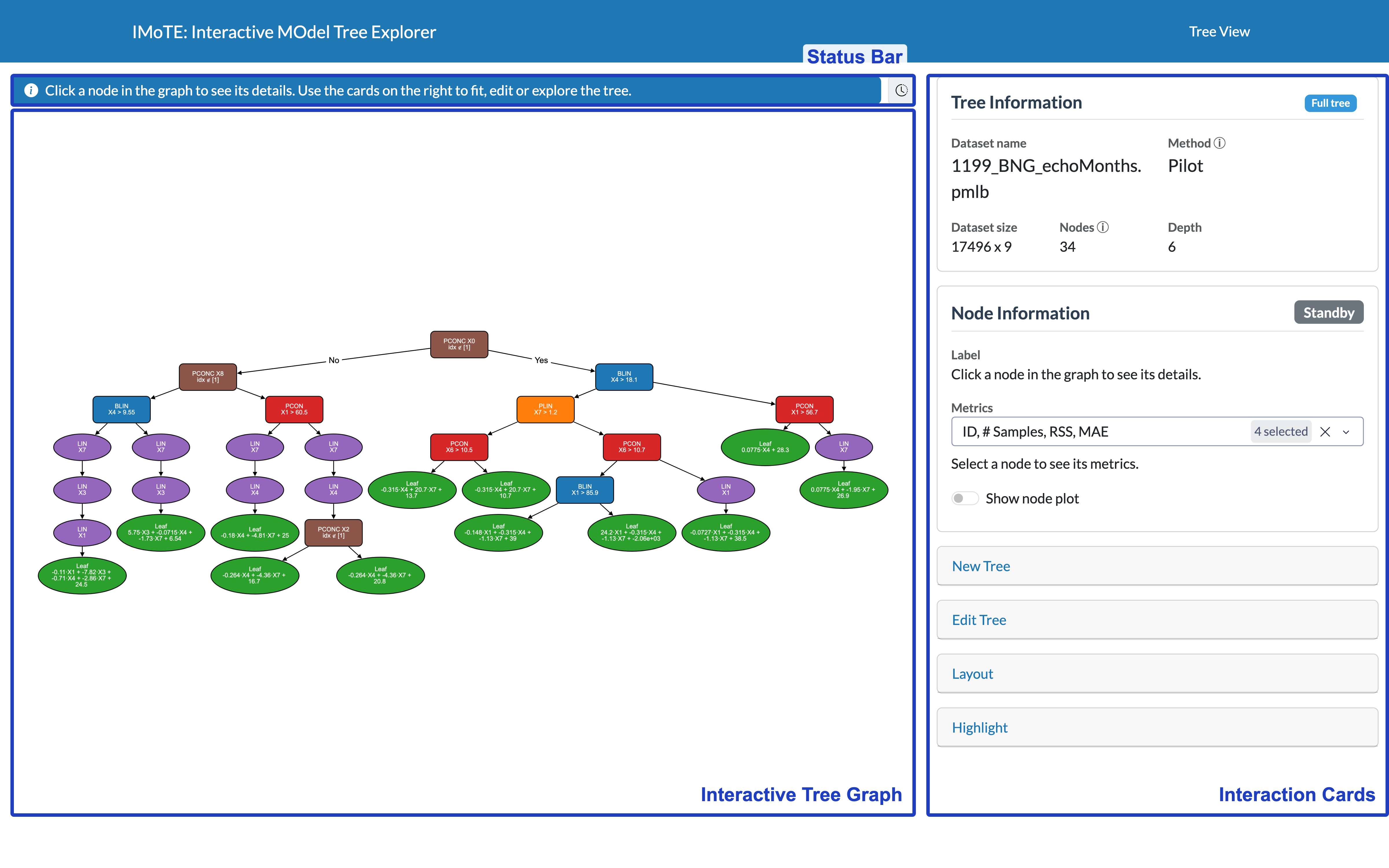This screenshot has height=868, width=1389.
Task: Open the Tree View menu item
Action: click(x=1219, y=32)
